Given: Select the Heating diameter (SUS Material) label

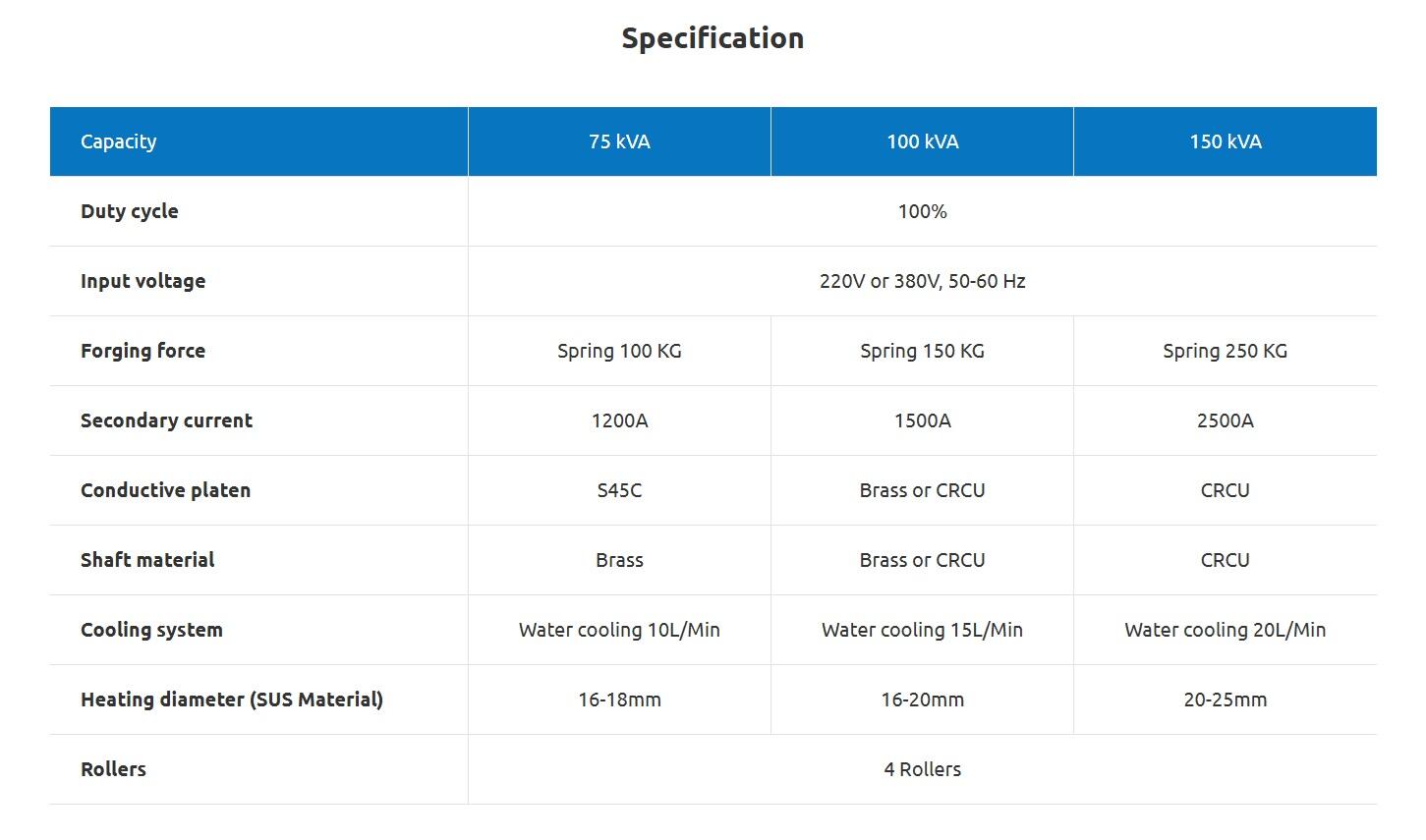Looking at the screenshot, I should [232, 700].
